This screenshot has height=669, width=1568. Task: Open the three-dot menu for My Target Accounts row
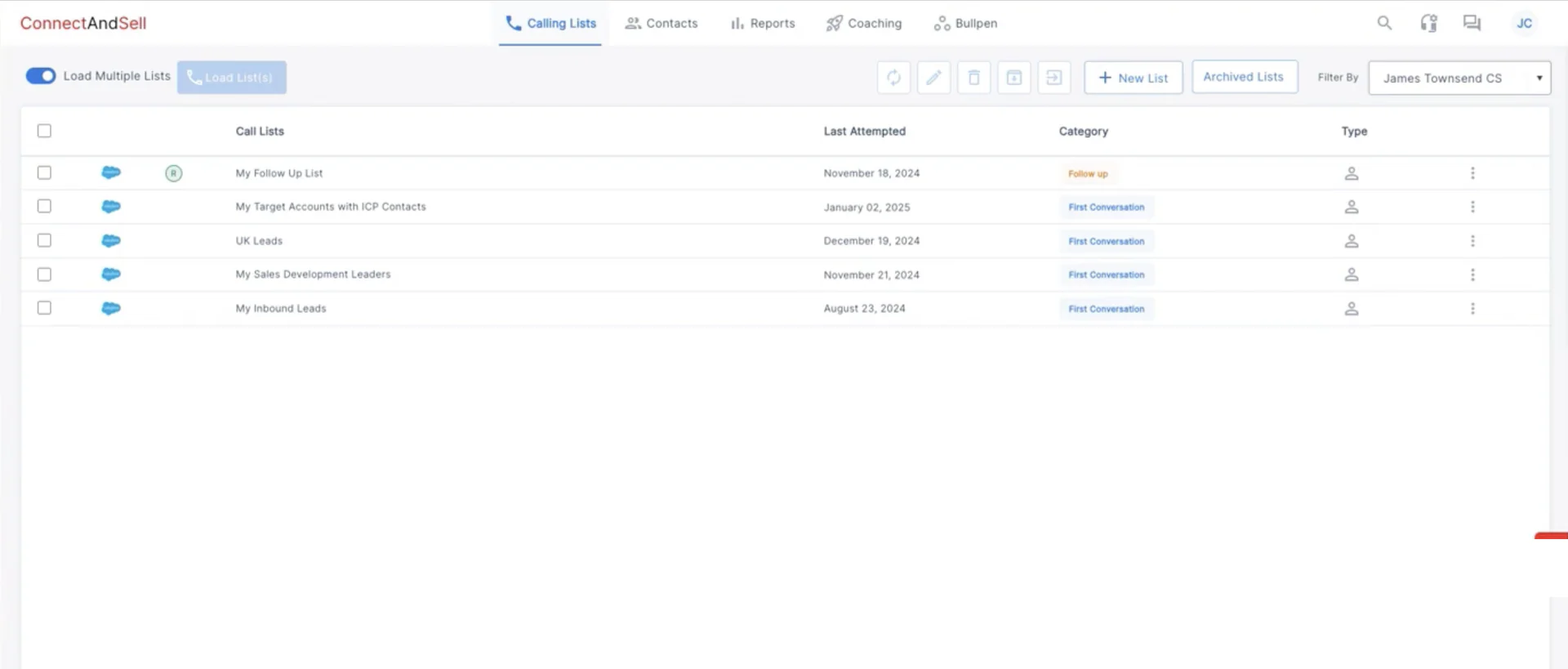pyautogui.click(x=1472, y=207)
